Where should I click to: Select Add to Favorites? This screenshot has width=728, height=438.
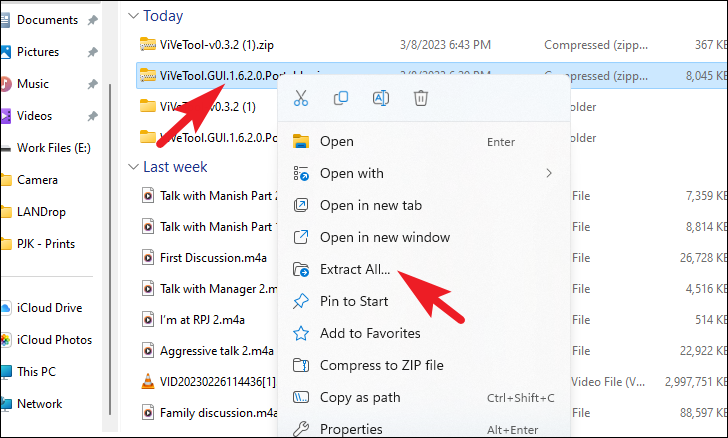pos(423,333)
